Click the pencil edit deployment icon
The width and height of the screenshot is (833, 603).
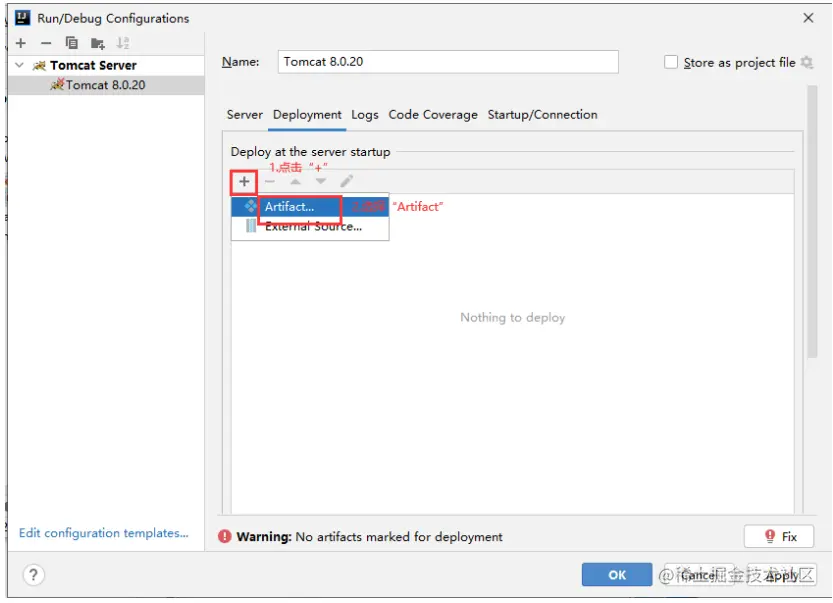(346, 182)
